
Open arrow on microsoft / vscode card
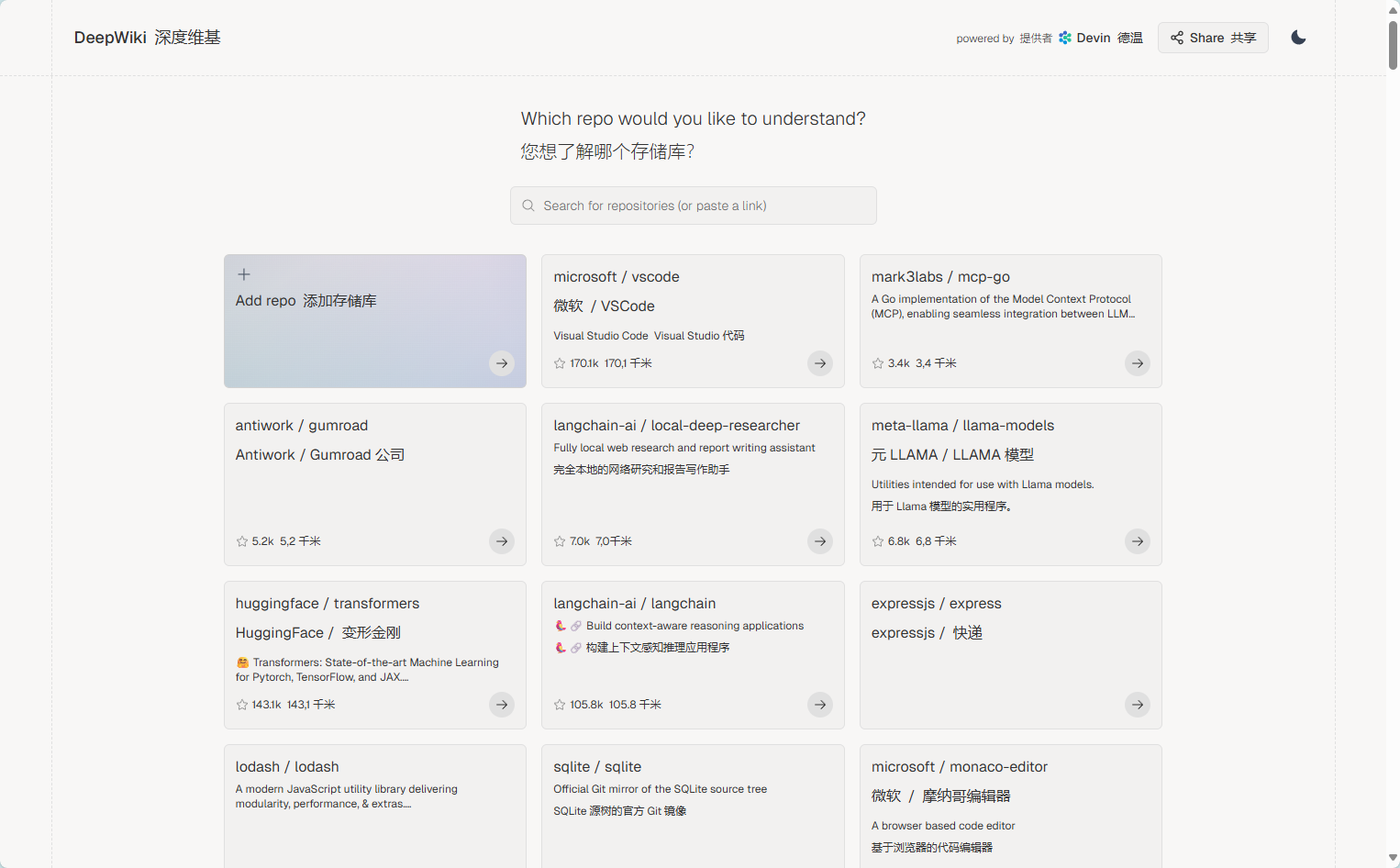pos(820,363)
